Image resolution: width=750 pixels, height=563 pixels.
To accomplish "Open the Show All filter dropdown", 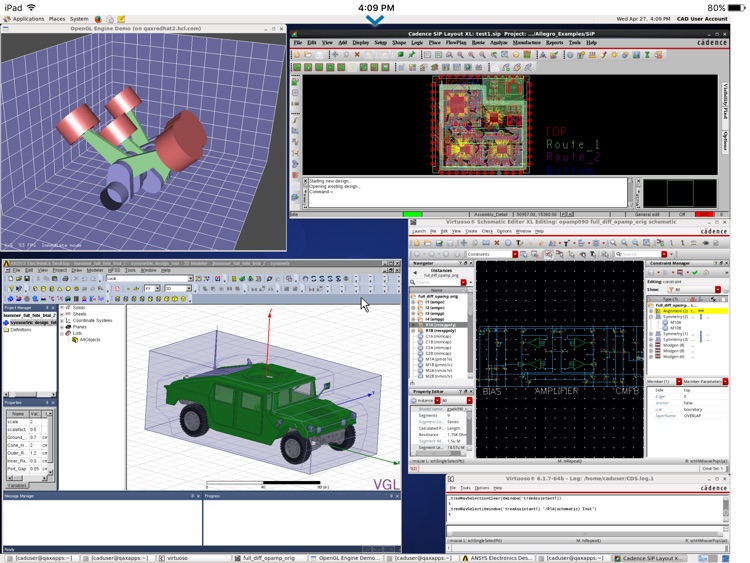I will [717, 290].
